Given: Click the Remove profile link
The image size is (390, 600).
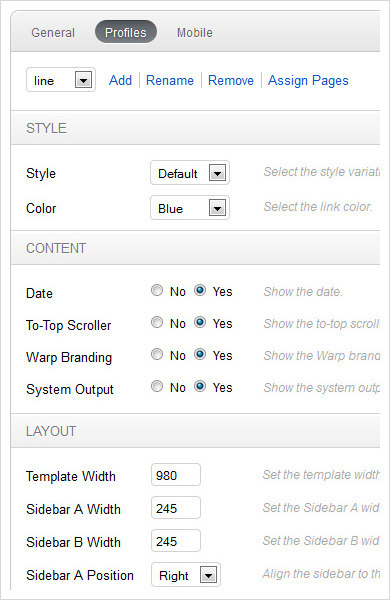Looking at the screenshot, I should click(231, 80).
